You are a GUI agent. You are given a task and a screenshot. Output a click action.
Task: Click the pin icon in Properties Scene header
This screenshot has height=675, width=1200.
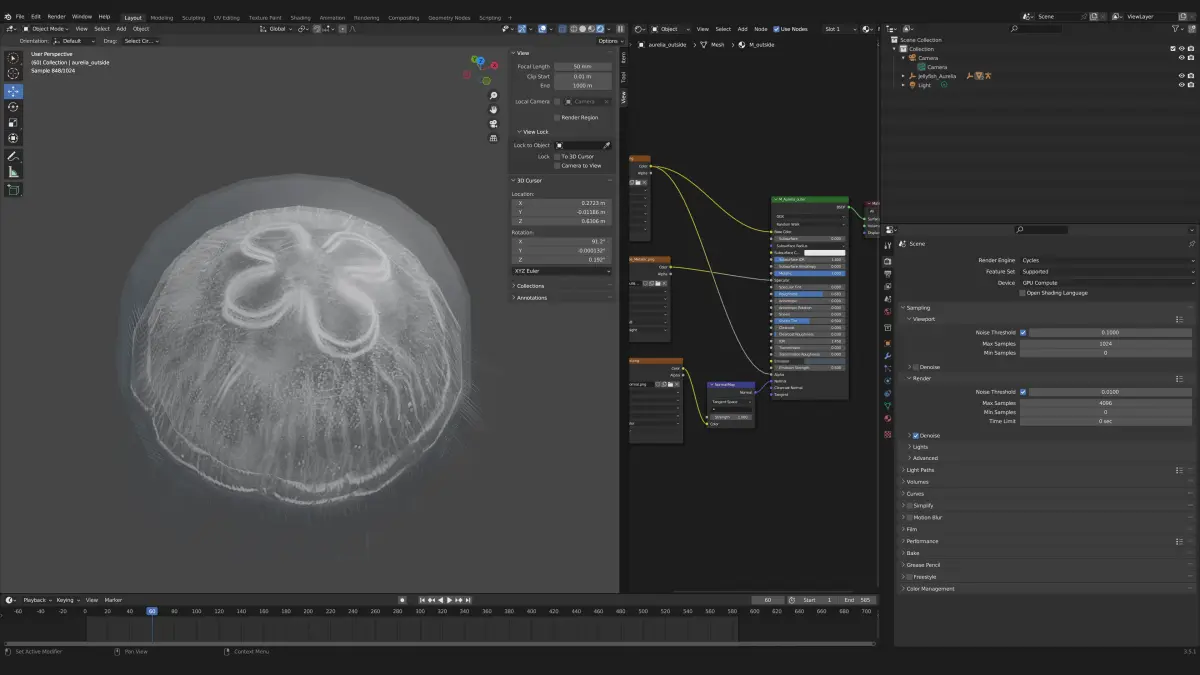pos(1191,244)
